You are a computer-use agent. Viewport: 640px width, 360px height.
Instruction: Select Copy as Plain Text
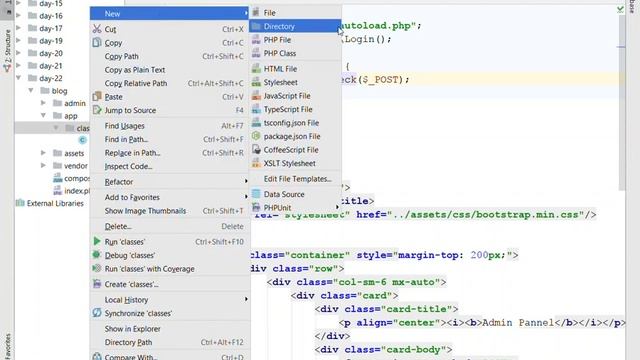click(x=170, y=70)
